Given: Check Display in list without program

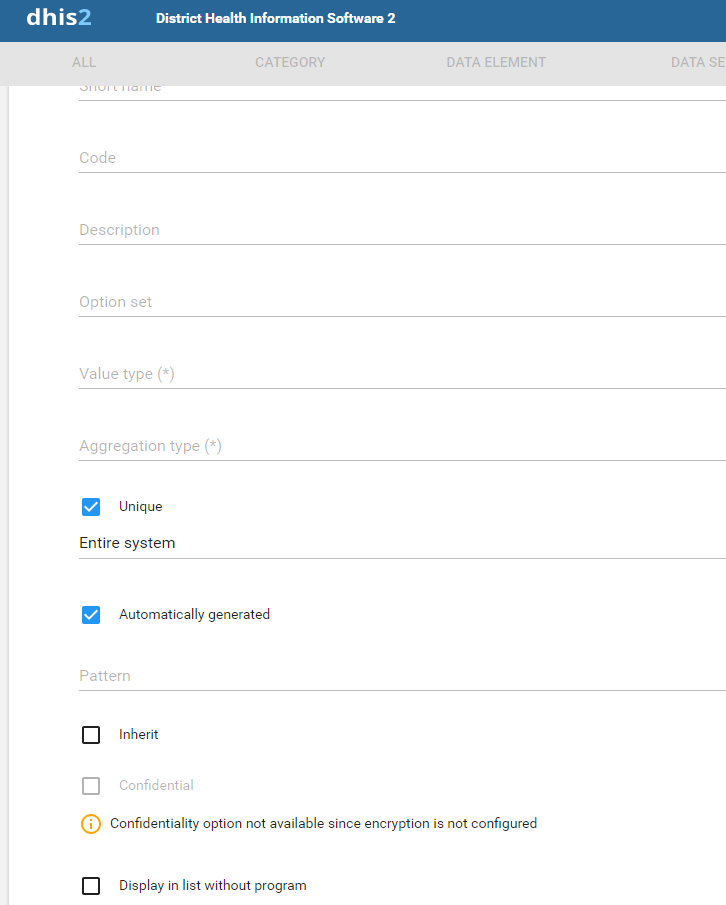Looking at the screenshot, I should (x=91, y=886).
